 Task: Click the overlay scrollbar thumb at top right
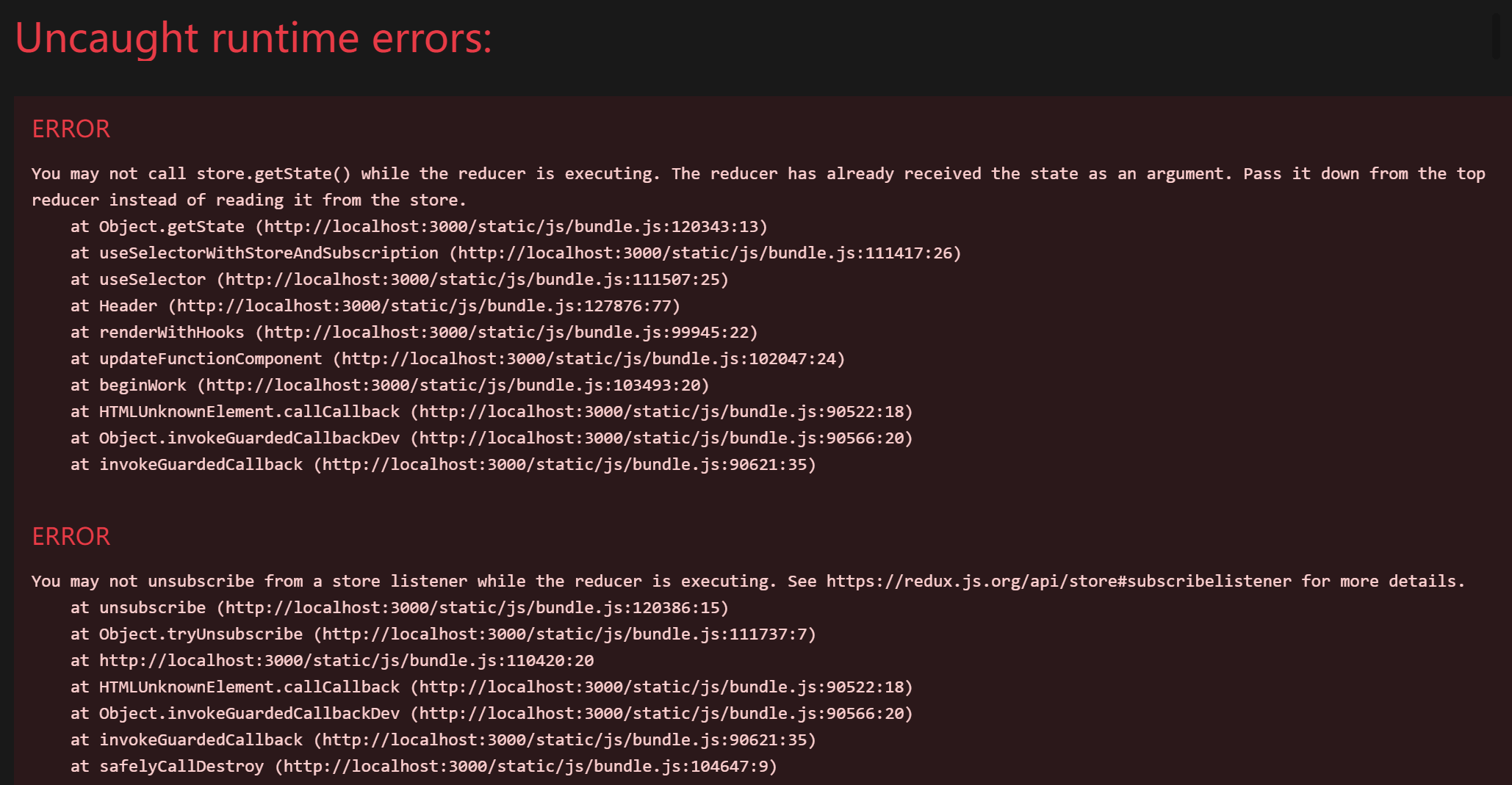(1496, 35)
